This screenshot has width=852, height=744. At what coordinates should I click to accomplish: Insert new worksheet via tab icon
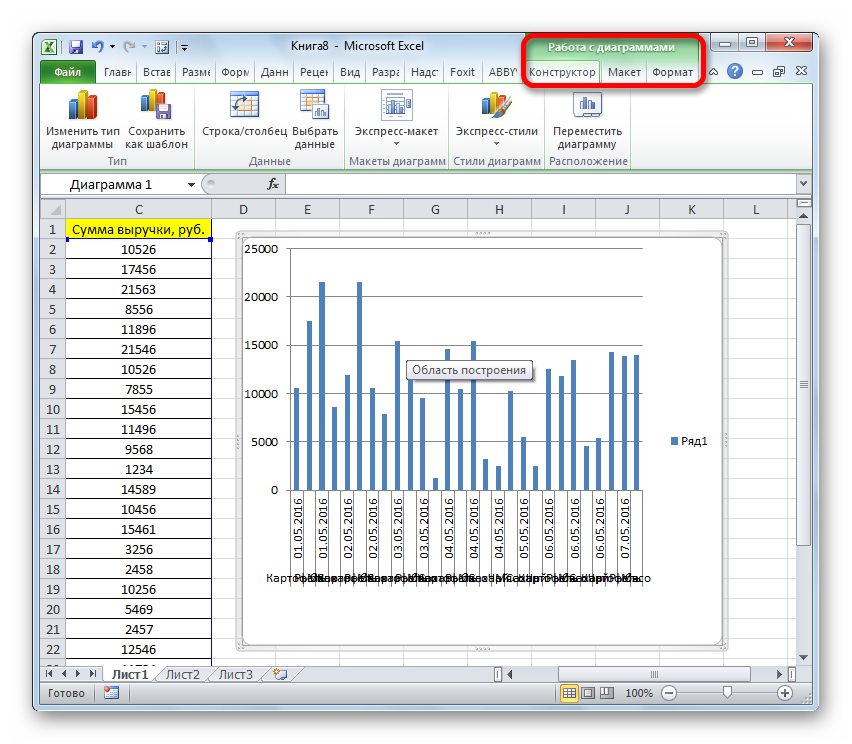click(x=279, y=675)
